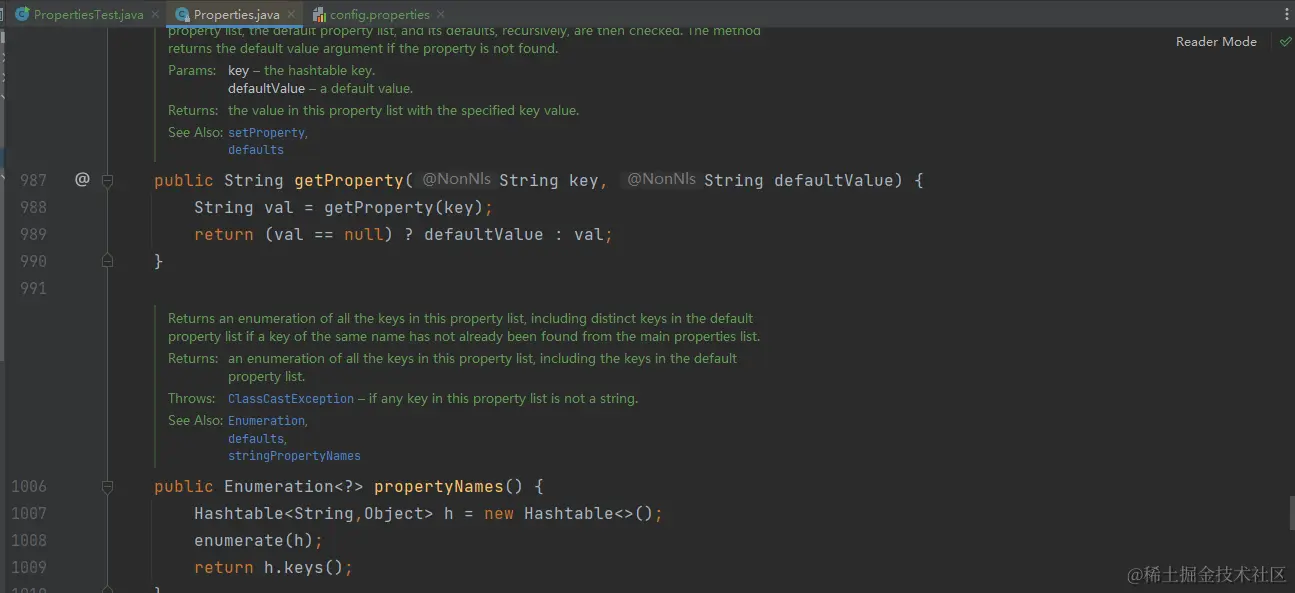Click the return keyword on line 989

point(224,234)
